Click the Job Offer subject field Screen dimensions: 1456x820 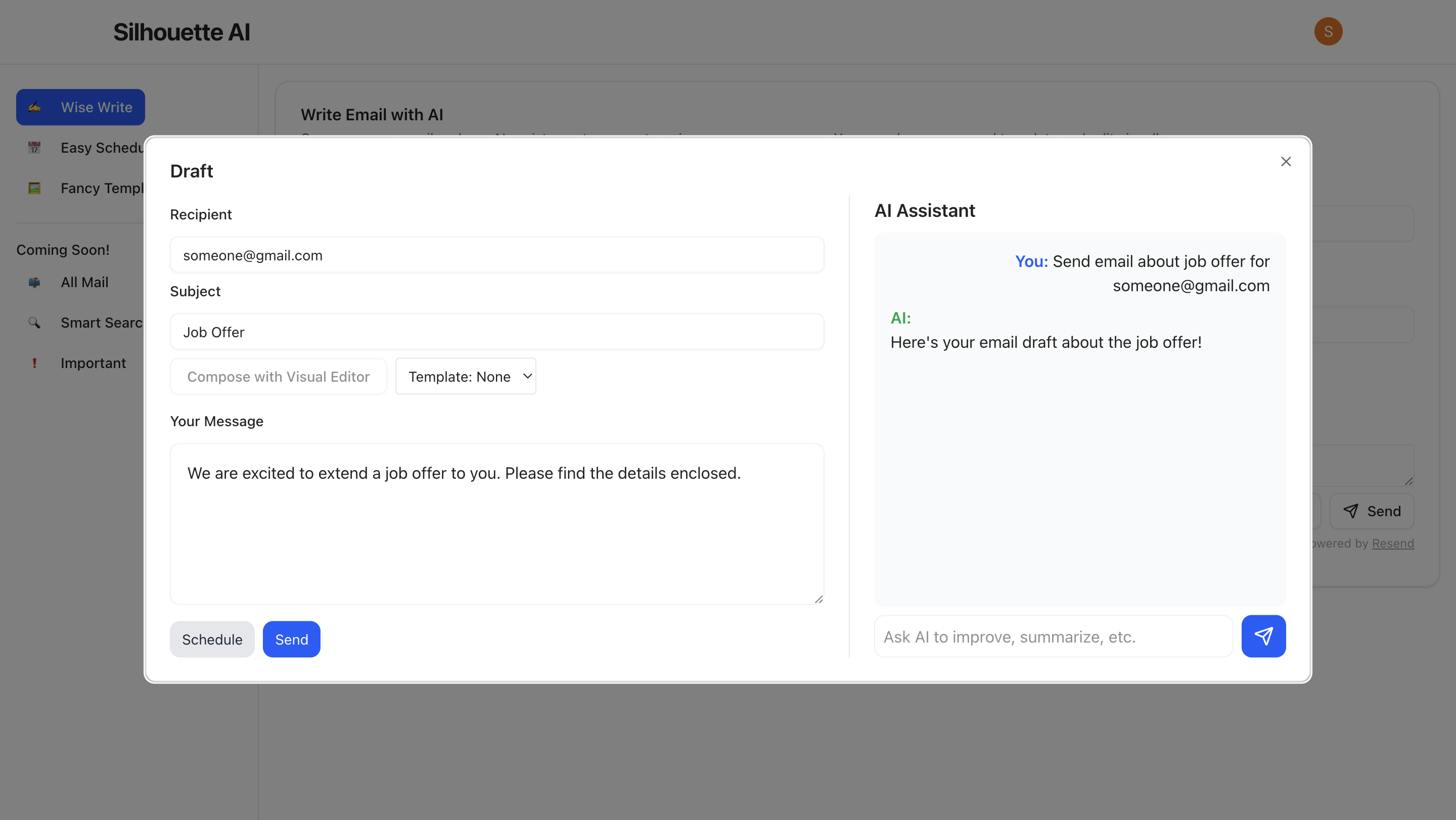pyautogui.click(x=496, y=332)
